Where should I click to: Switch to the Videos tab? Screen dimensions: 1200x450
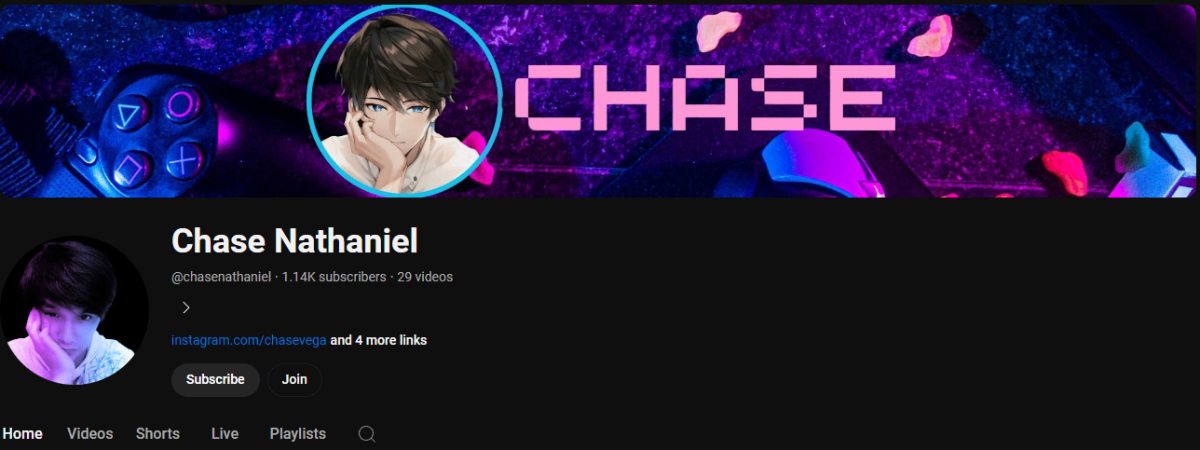[90, 434]
